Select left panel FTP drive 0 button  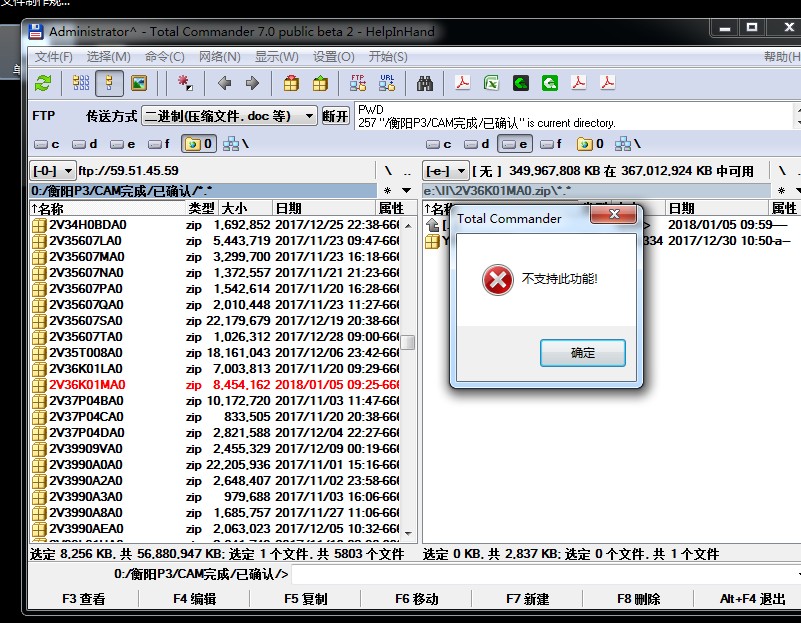199,144
